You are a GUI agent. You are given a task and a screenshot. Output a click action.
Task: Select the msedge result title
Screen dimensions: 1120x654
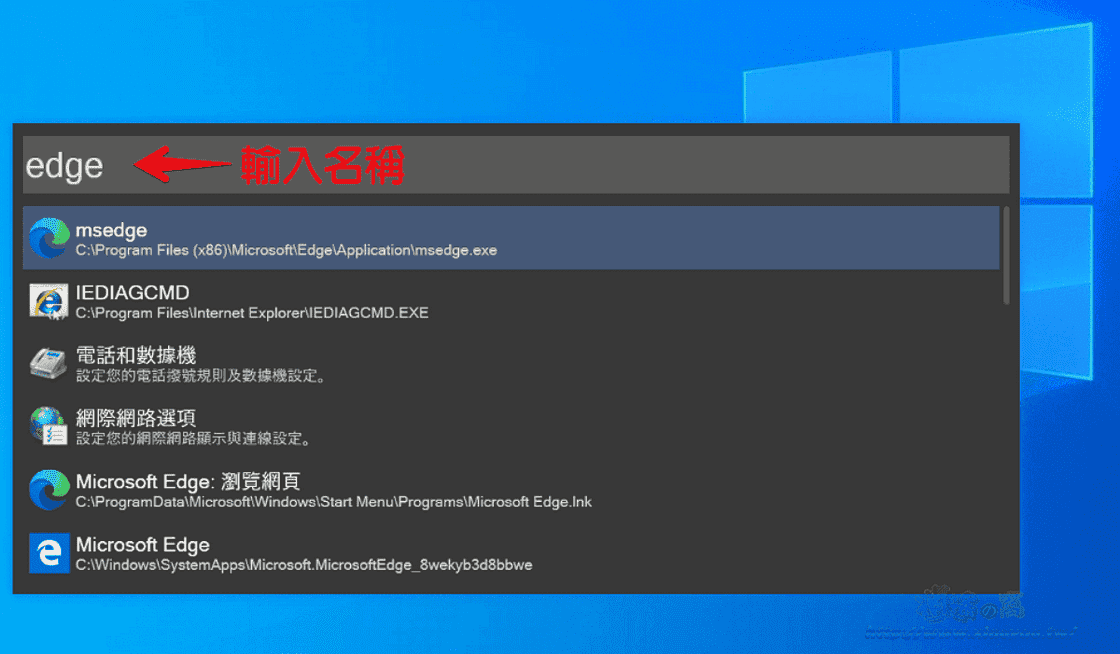click(x=111, y=230)
